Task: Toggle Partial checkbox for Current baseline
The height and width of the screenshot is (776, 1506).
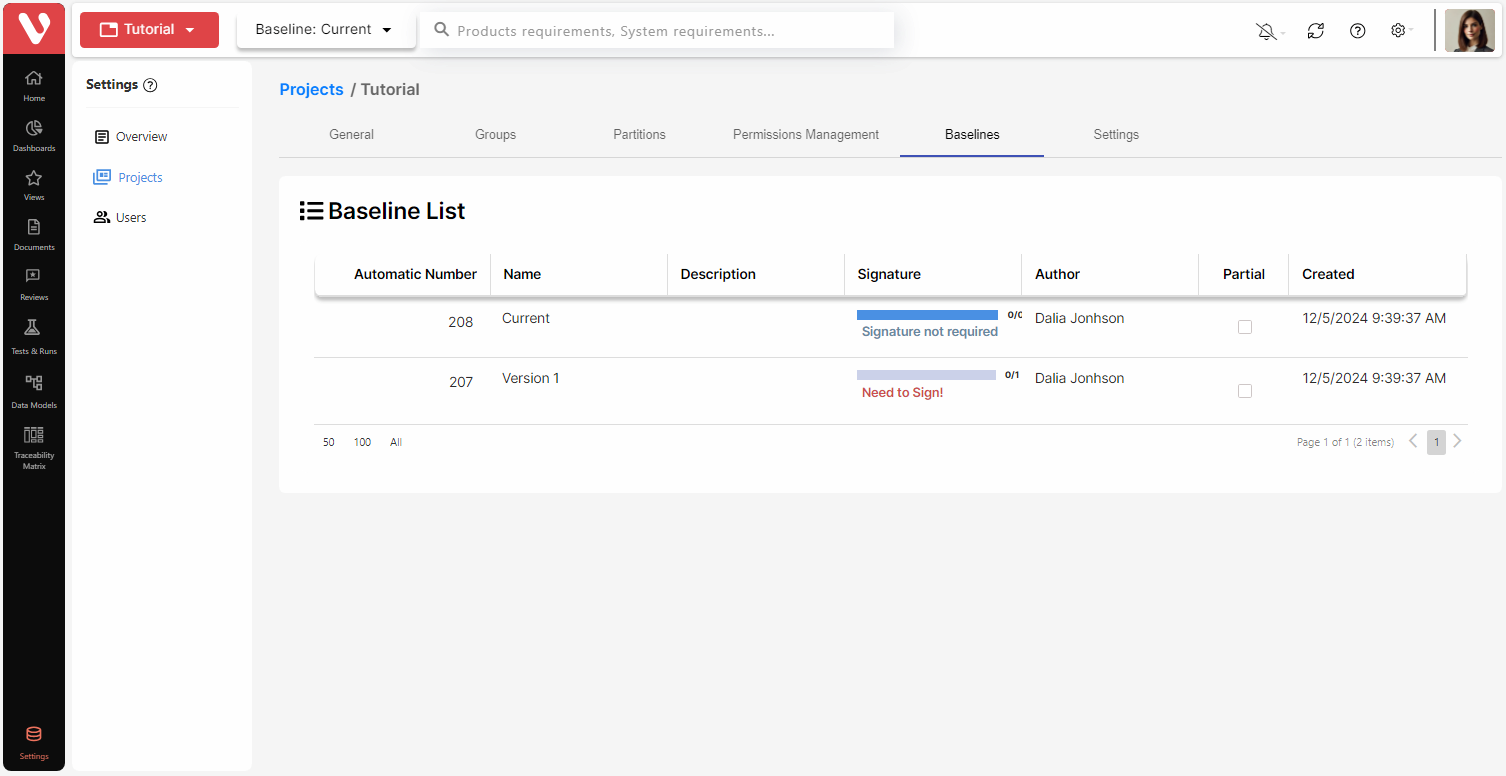Action: coord(1244,327)
